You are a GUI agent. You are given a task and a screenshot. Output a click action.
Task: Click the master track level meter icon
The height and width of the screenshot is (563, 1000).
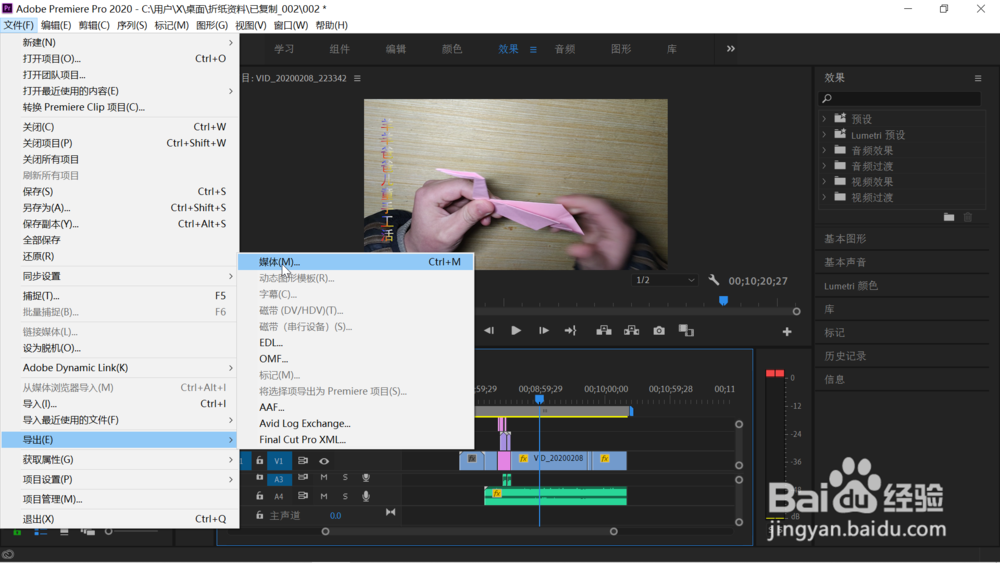tap(390, 512)
